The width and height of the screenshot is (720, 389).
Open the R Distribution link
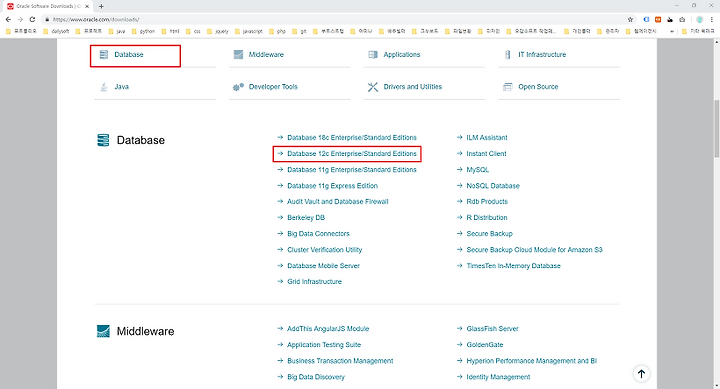[x=487, y=217]
